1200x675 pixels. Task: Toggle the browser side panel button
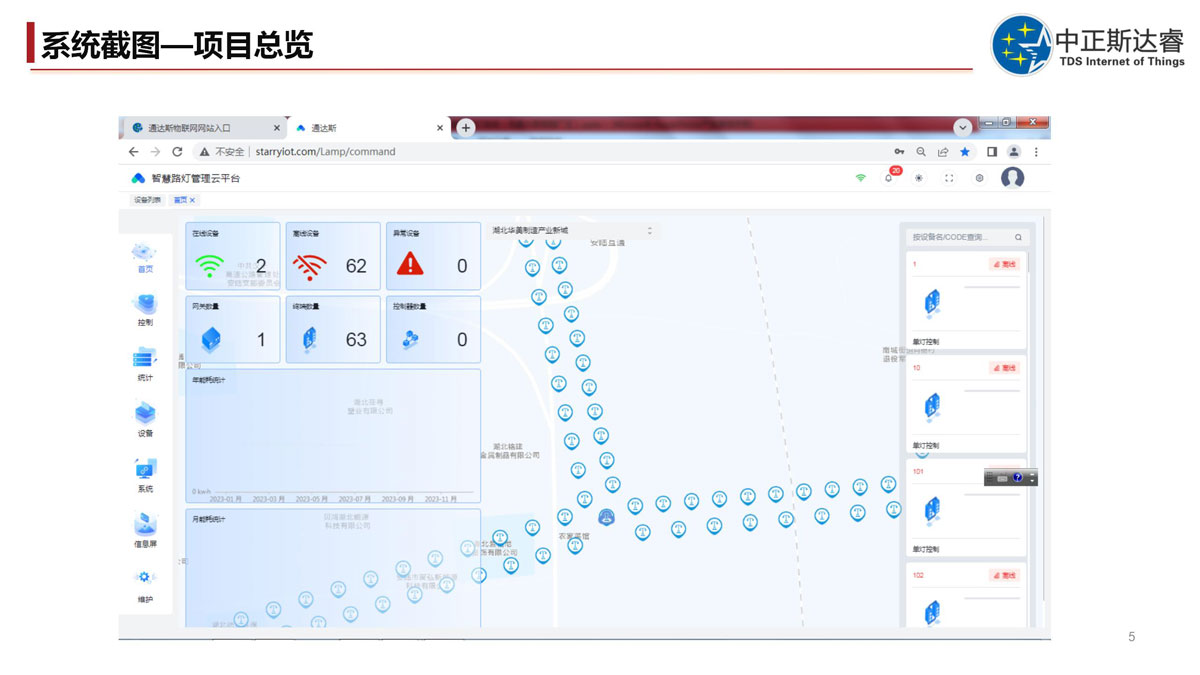pyautogui.click(x=992, y=152)
